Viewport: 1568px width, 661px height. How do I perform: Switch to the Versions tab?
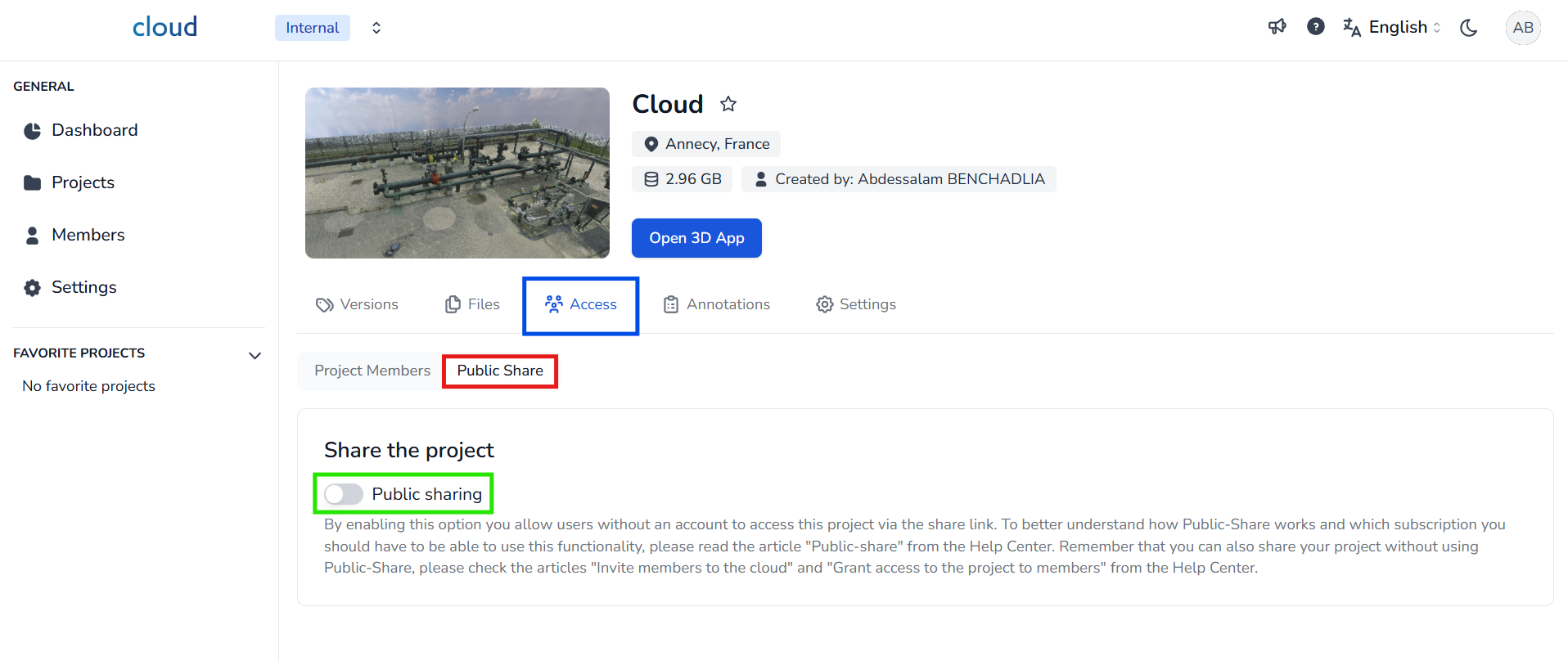pyautogui.click(x=358, y=304)
